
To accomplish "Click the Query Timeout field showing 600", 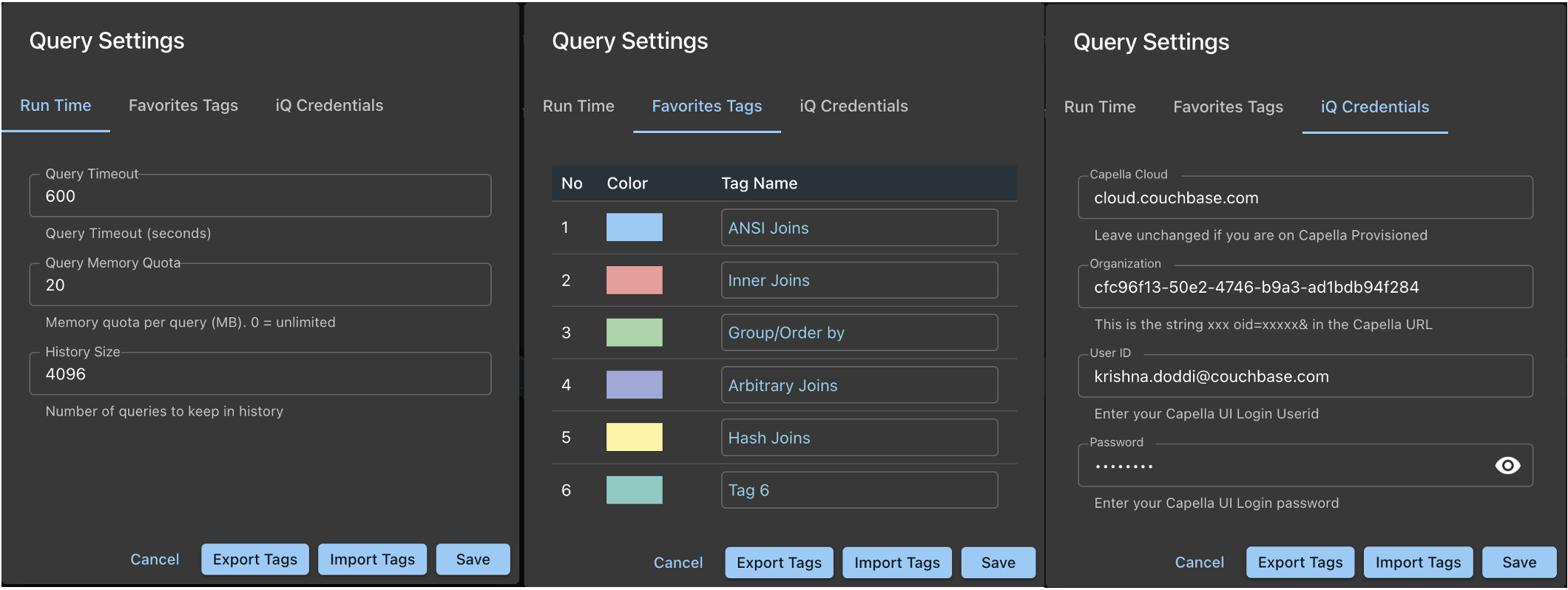I will (x=260, y=196).
